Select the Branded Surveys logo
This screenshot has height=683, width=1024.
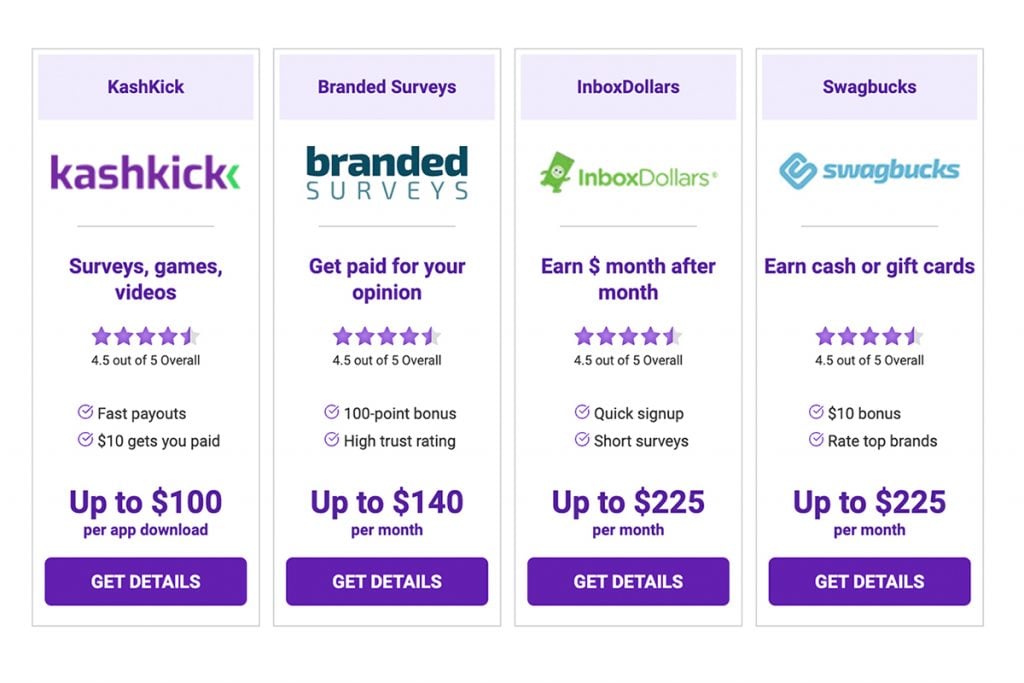tap(386, 170)
